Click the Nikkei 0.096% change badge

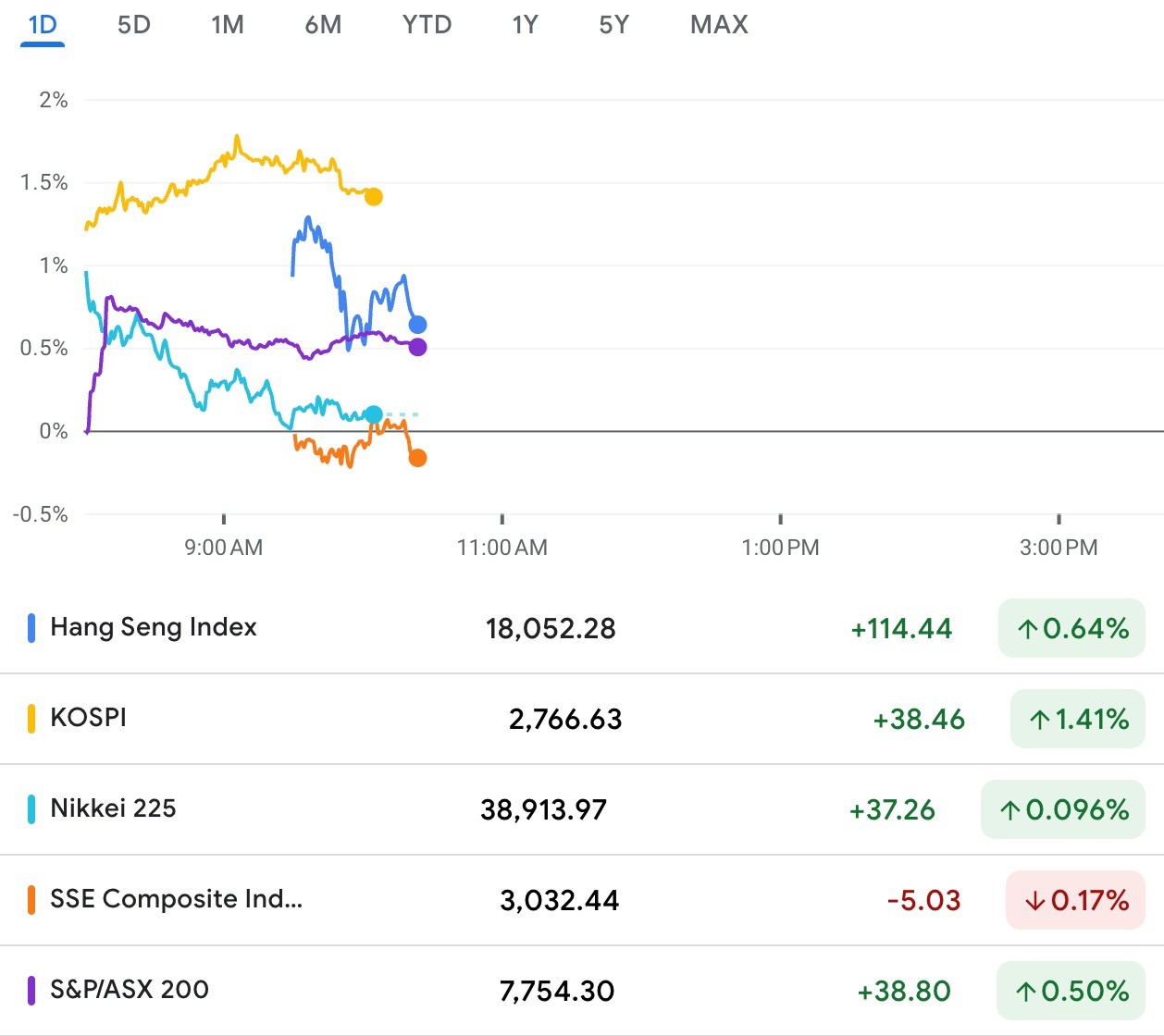coord(1063,809)
